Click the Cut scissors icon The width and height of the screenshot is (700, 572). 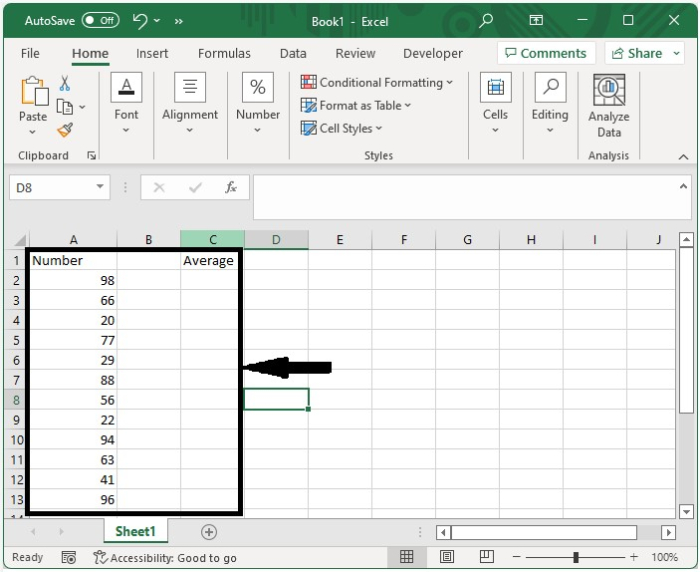tap(65, 83)
